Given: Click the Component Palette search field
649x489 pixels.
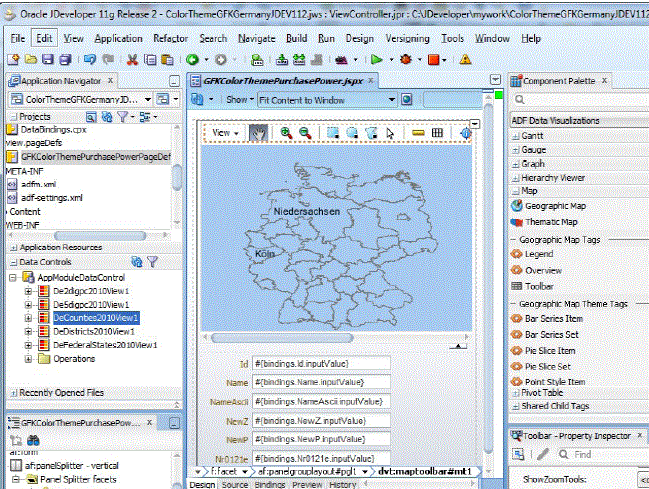Looking at the screenshot, I should (x=579, y=100).
